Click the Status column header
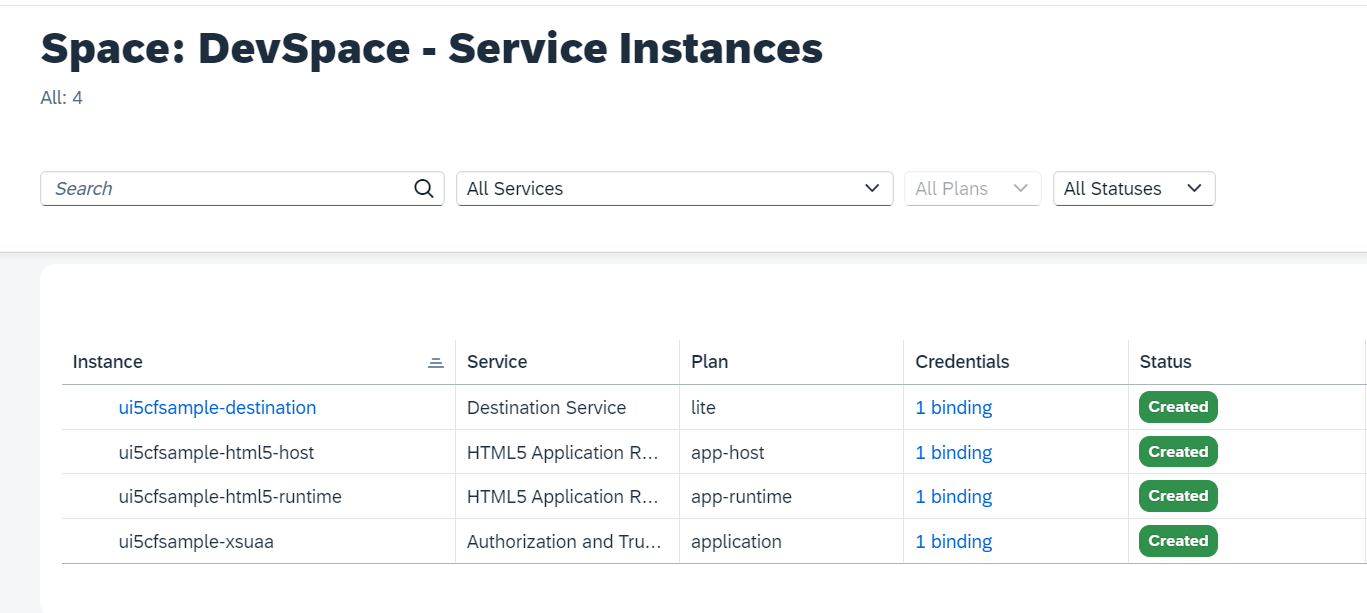 (x=1163, y=362)
